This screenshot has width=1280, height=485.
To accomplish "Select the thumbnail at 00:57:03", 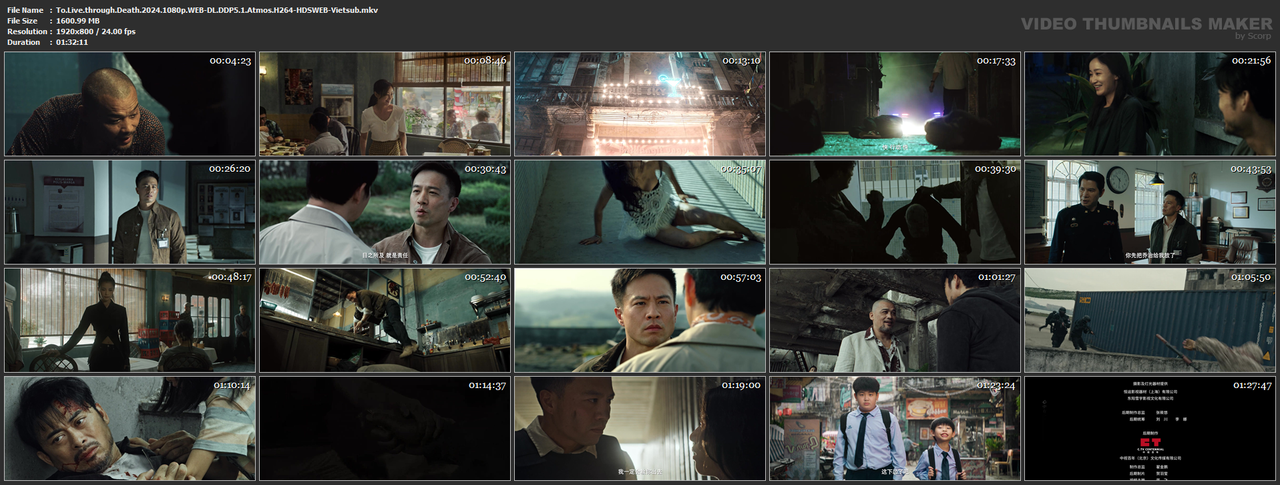I will click(640, 319).
